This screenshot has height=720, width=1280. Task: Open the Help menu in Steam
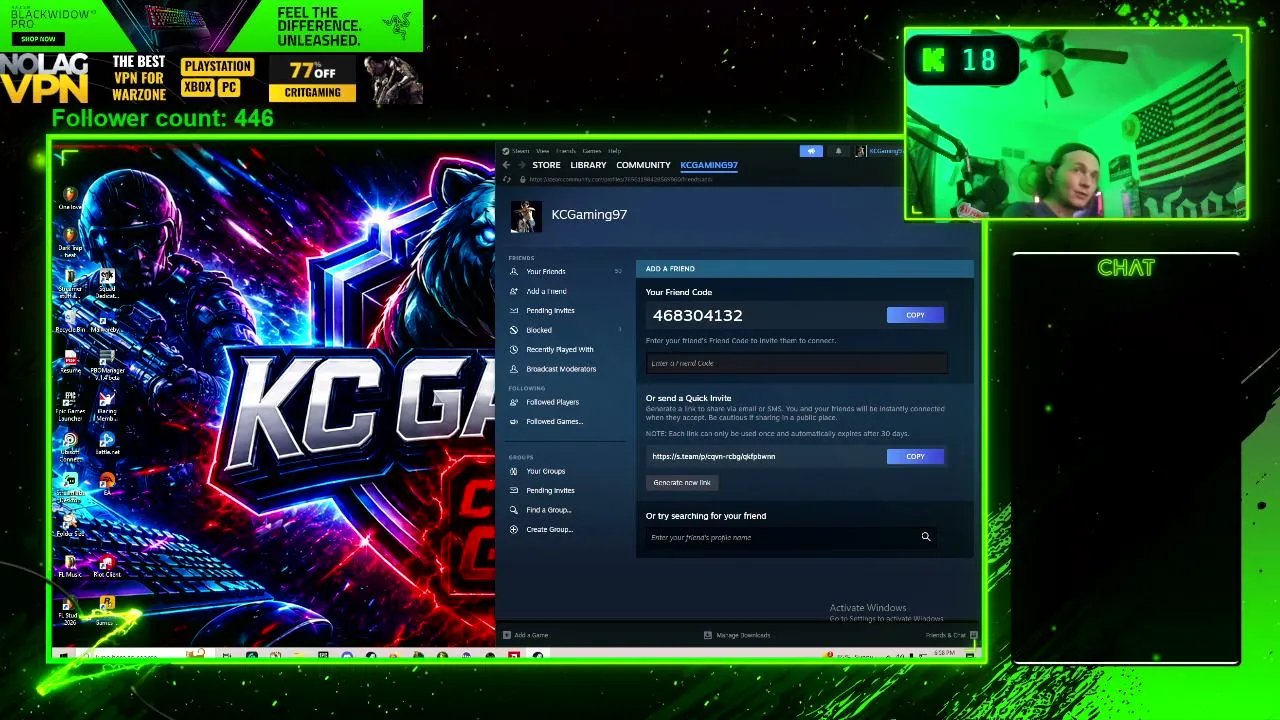tap(615, 151)
